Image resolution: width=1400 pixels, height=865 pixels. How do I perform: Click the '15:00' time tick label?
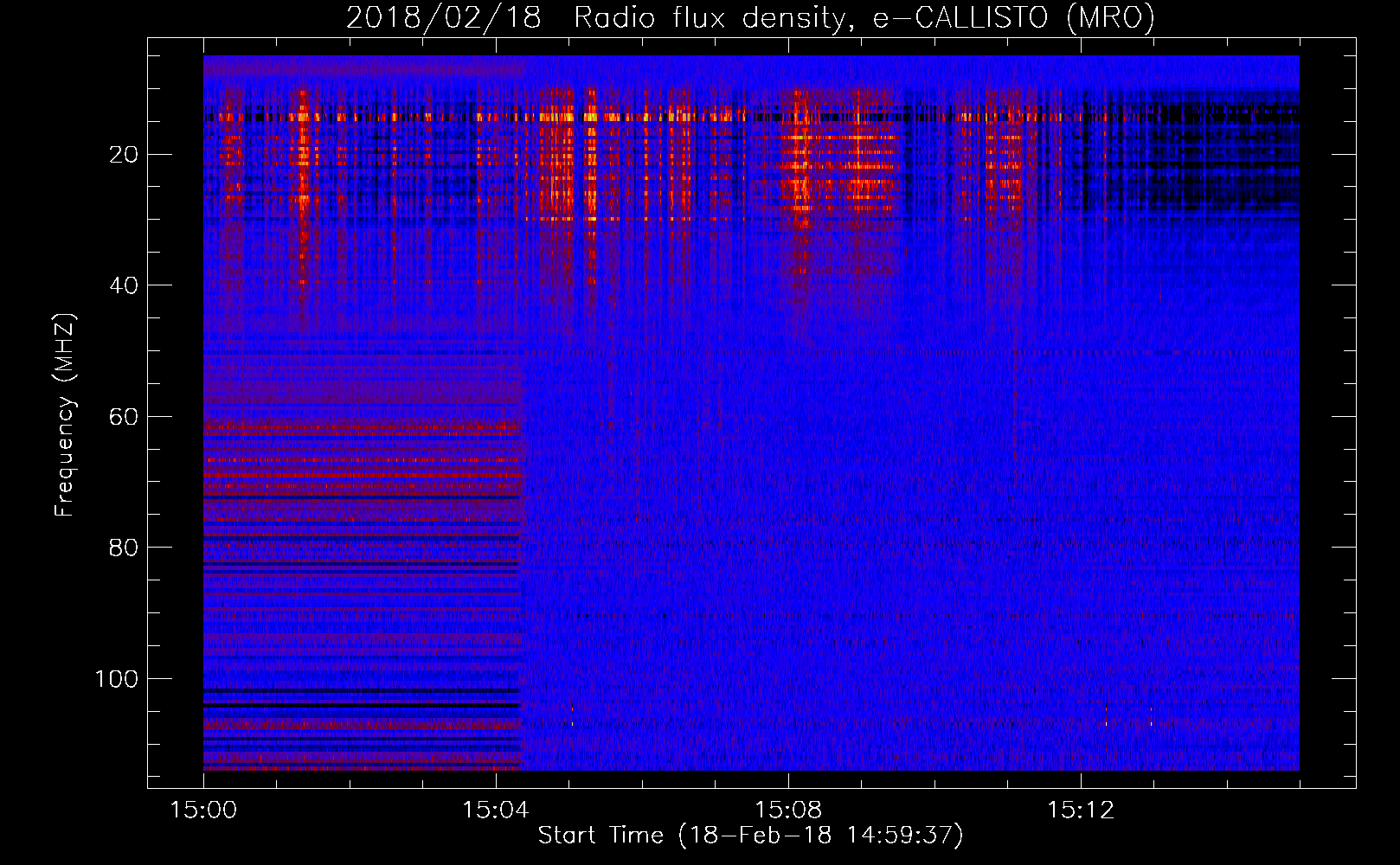(x=203, y=811)
